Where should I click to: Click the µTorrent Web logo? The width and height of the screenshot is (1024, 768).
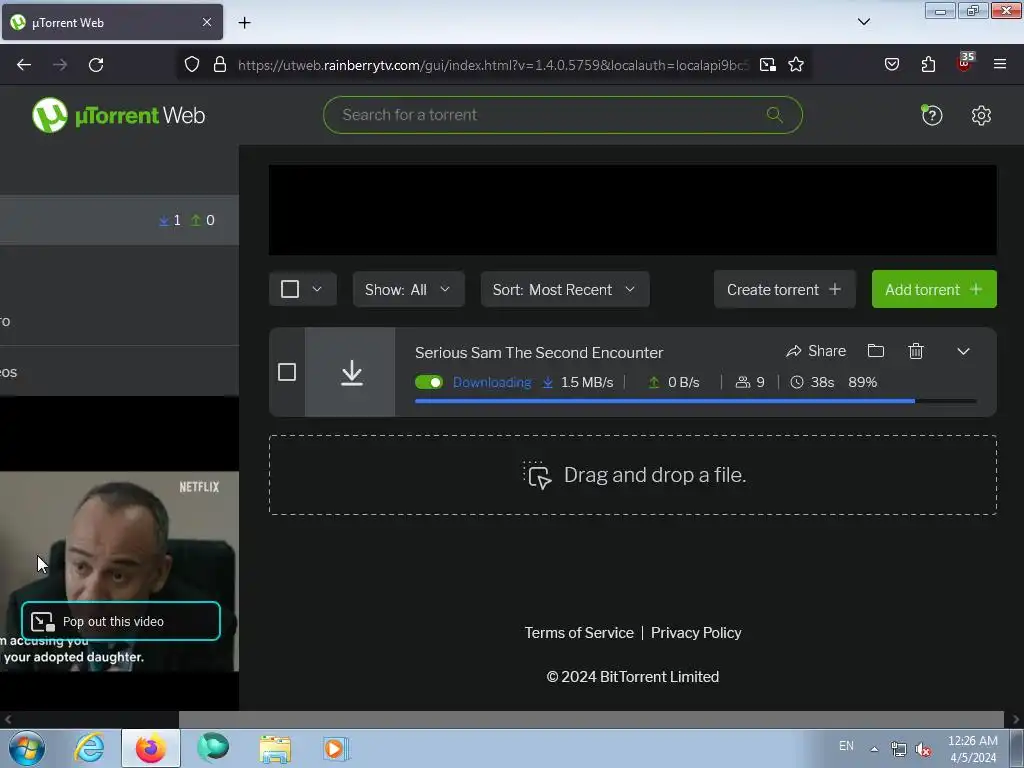[118, 115]
